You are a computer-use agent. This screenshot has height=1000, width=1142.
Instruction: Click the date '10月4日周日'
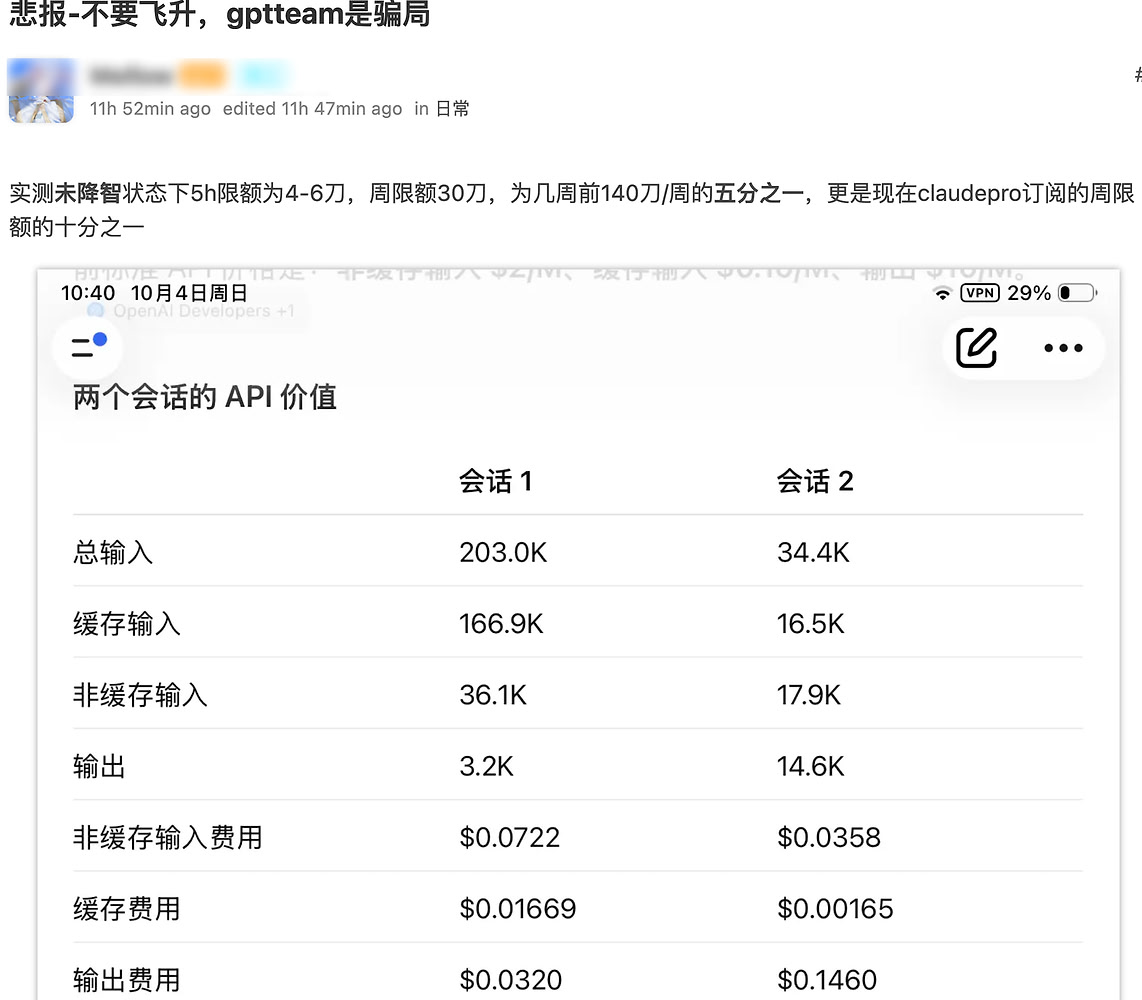[x=189, y=293]
